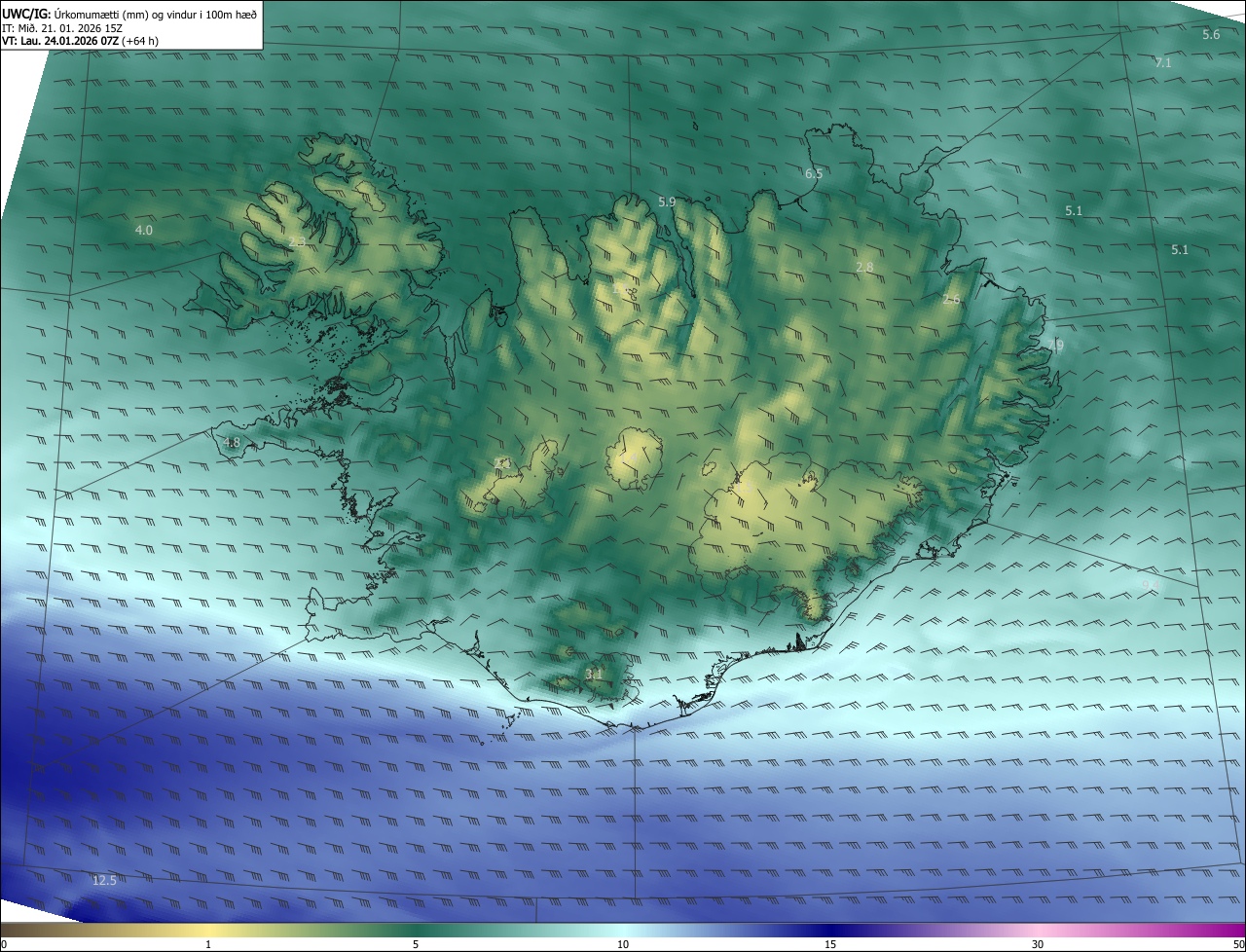The height and width of the screenshot is (952, 1246).
Task: Click the colour scale tick label '1'
Action: click(x=208, y=944)
